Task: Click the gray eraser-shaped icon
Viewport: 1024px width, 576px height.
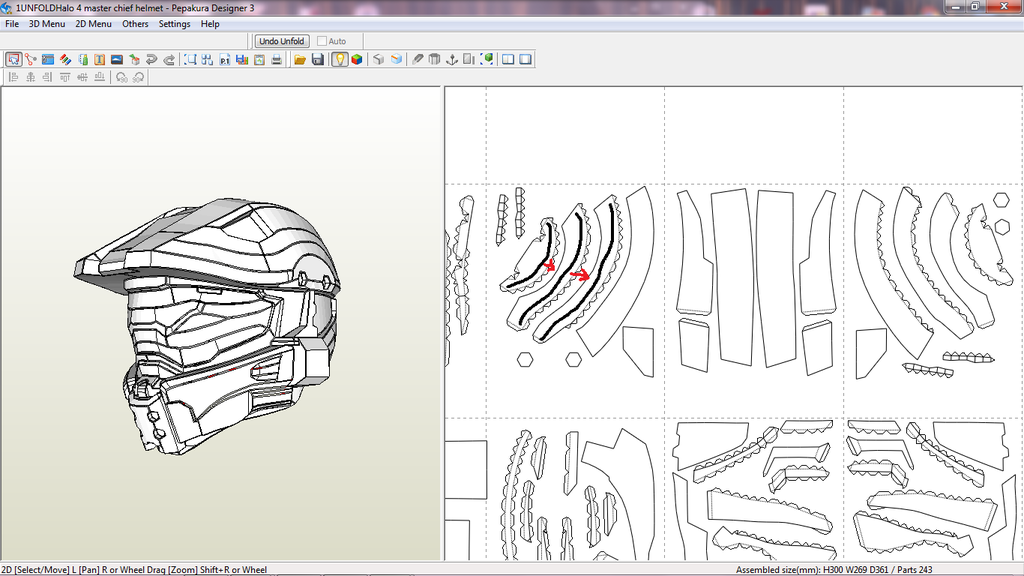Action: (417, 59)
